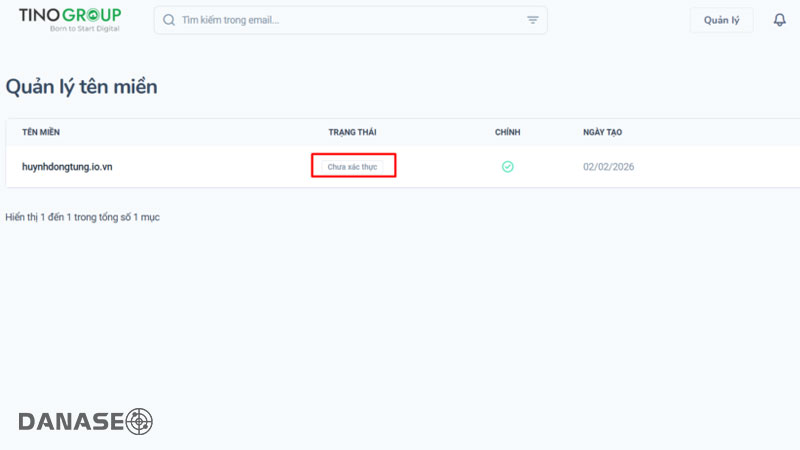Click the TINO GROUP logo
Screen dimensions: 800x450
(x=69, y=15)
